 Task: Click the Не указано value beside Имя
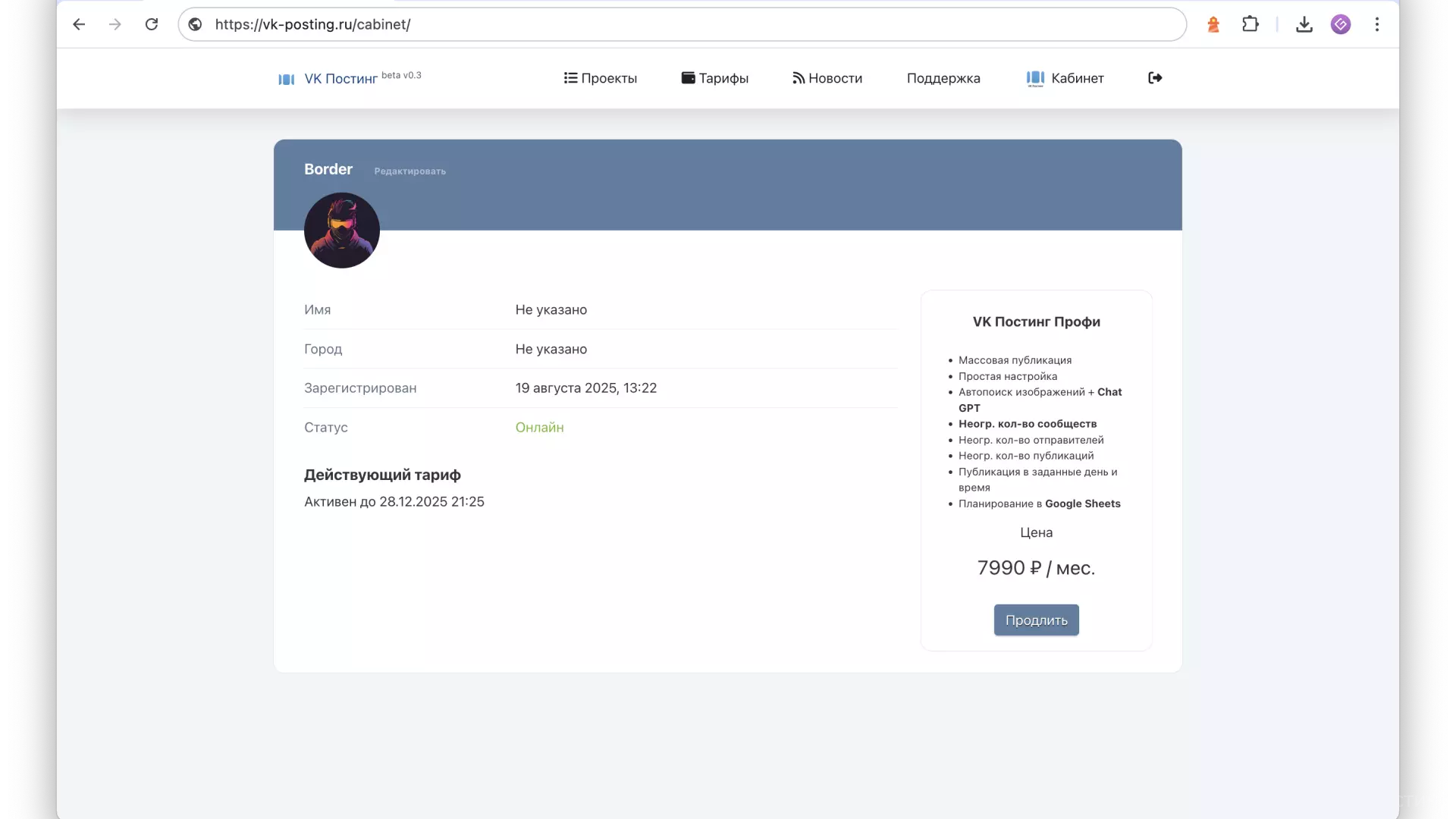click(x=551, y=309)
